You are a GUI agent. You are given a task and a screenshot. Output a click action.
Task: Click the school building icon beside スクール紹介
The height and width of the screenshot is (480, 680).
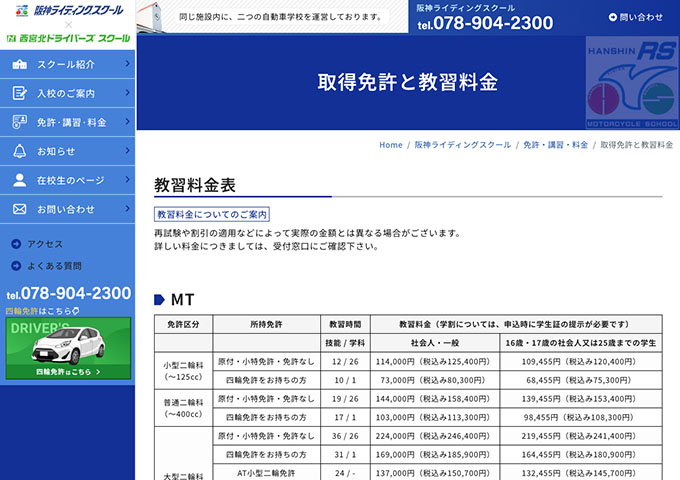[x=20, y=65]
